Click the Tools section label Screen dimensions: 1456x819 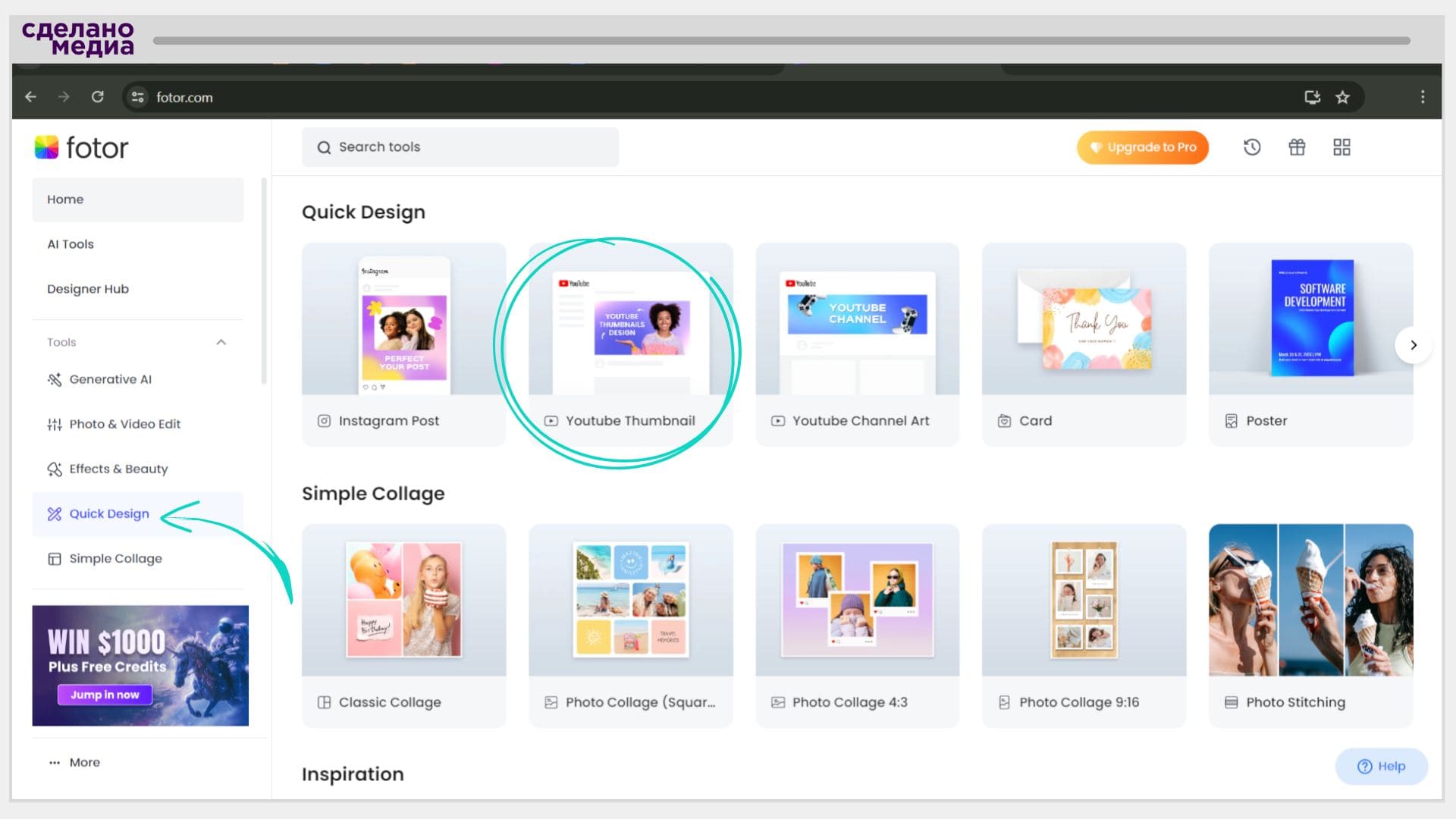coord(61,342)
